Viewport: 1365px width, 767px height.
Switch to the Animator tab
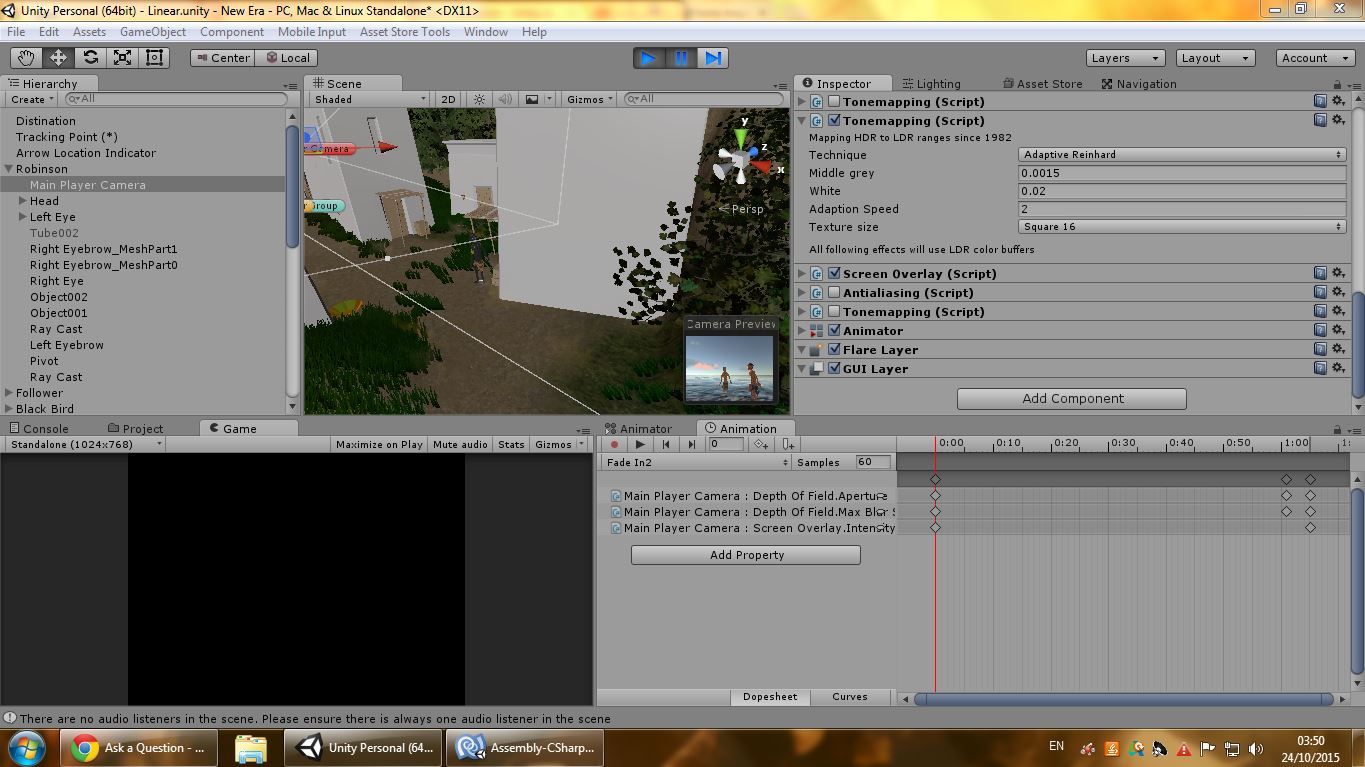[638, 429]
